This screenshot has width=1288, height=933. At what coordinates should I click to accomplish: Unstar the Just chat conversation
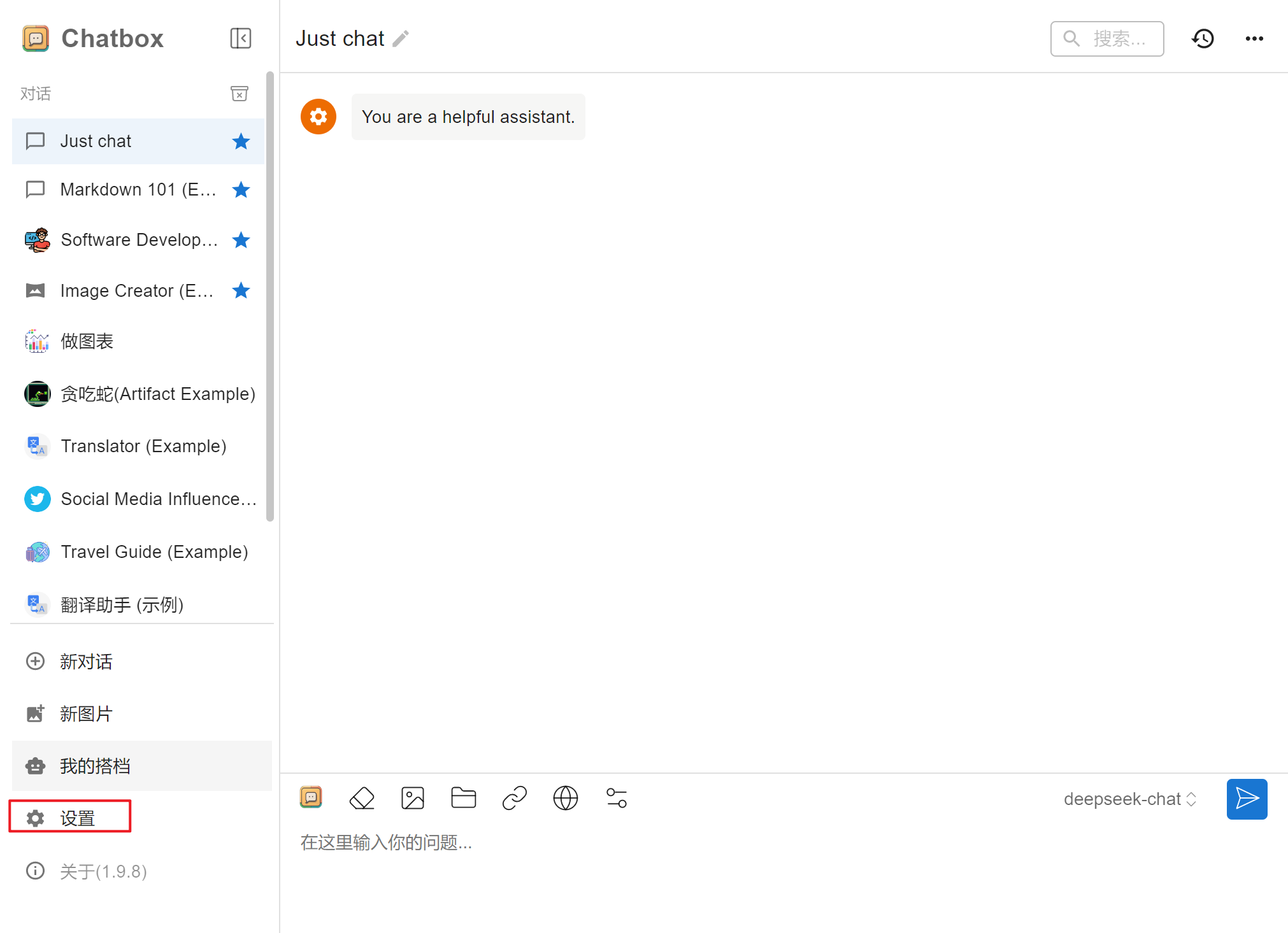[x=241, y=141]
